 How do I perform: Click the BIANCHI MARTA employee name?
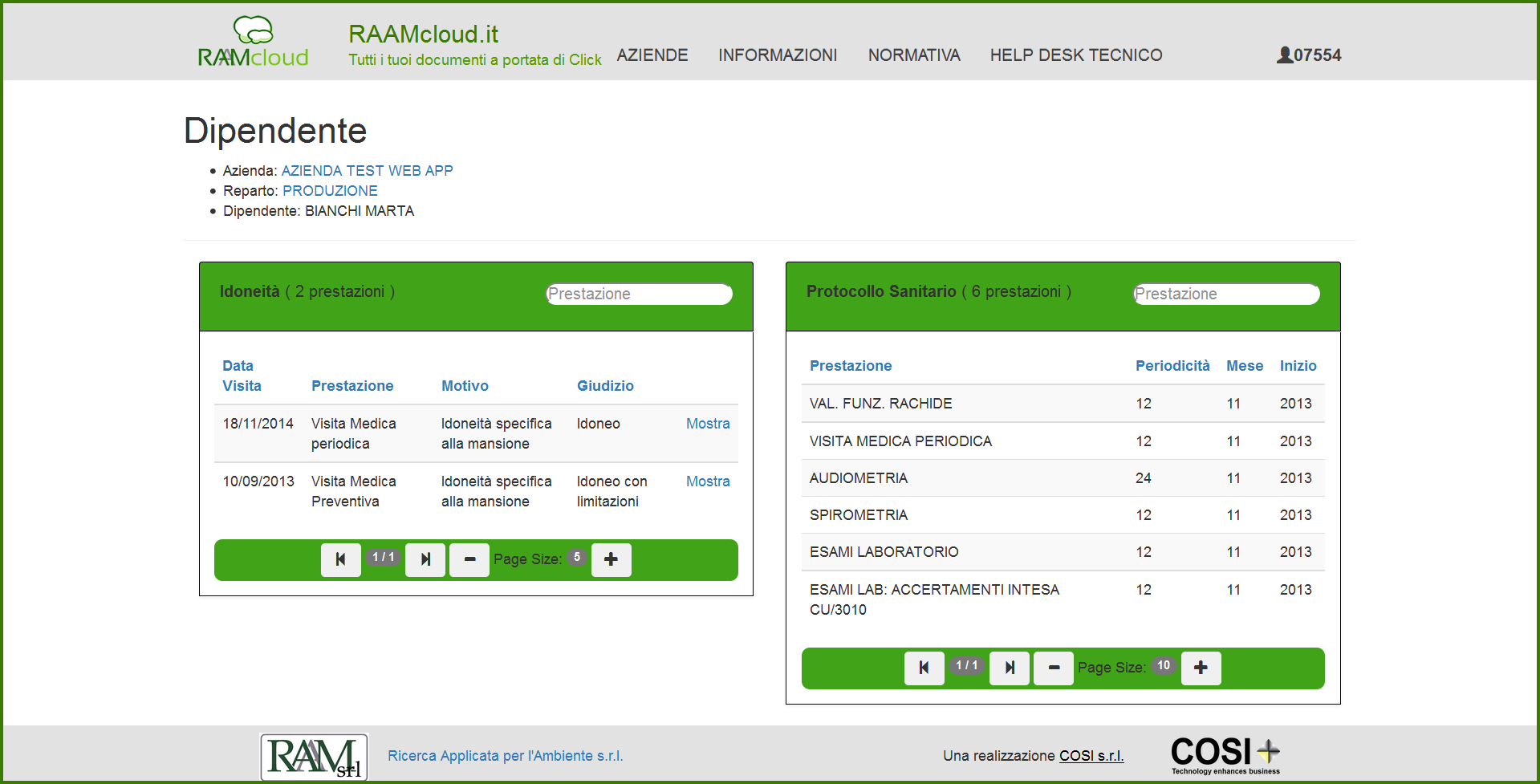pyautogui.click(x=360, y=211)
